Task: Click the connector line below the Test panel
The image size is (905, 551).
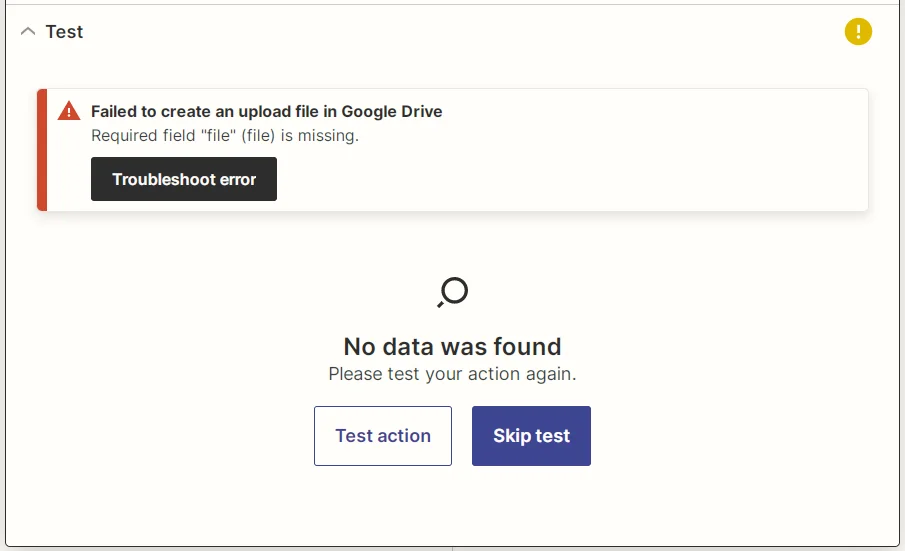Action: [453, 548]
